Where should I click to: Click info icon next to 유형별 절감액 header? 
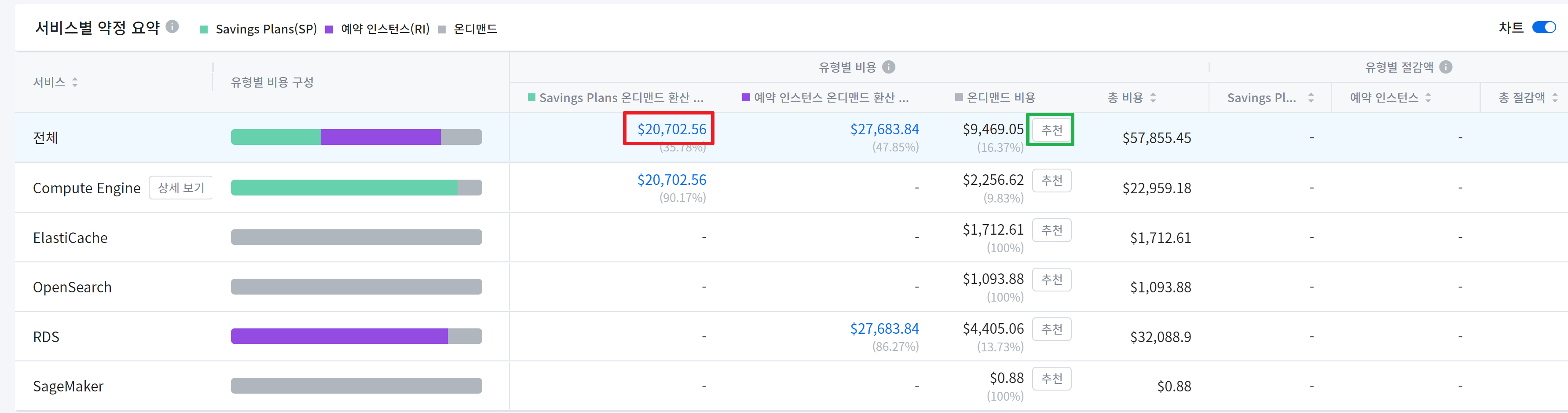click(x=1446, y=67)
